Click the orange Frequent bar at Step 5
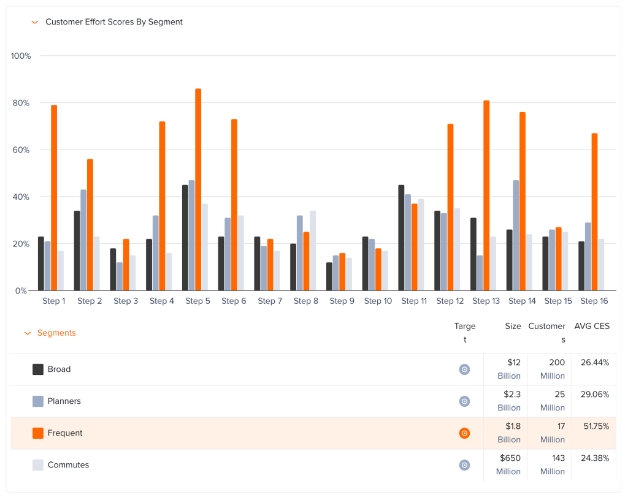Image resolution: width=628 pixels, height=497 pixels. pyautogui.click(x=198, y=189)
